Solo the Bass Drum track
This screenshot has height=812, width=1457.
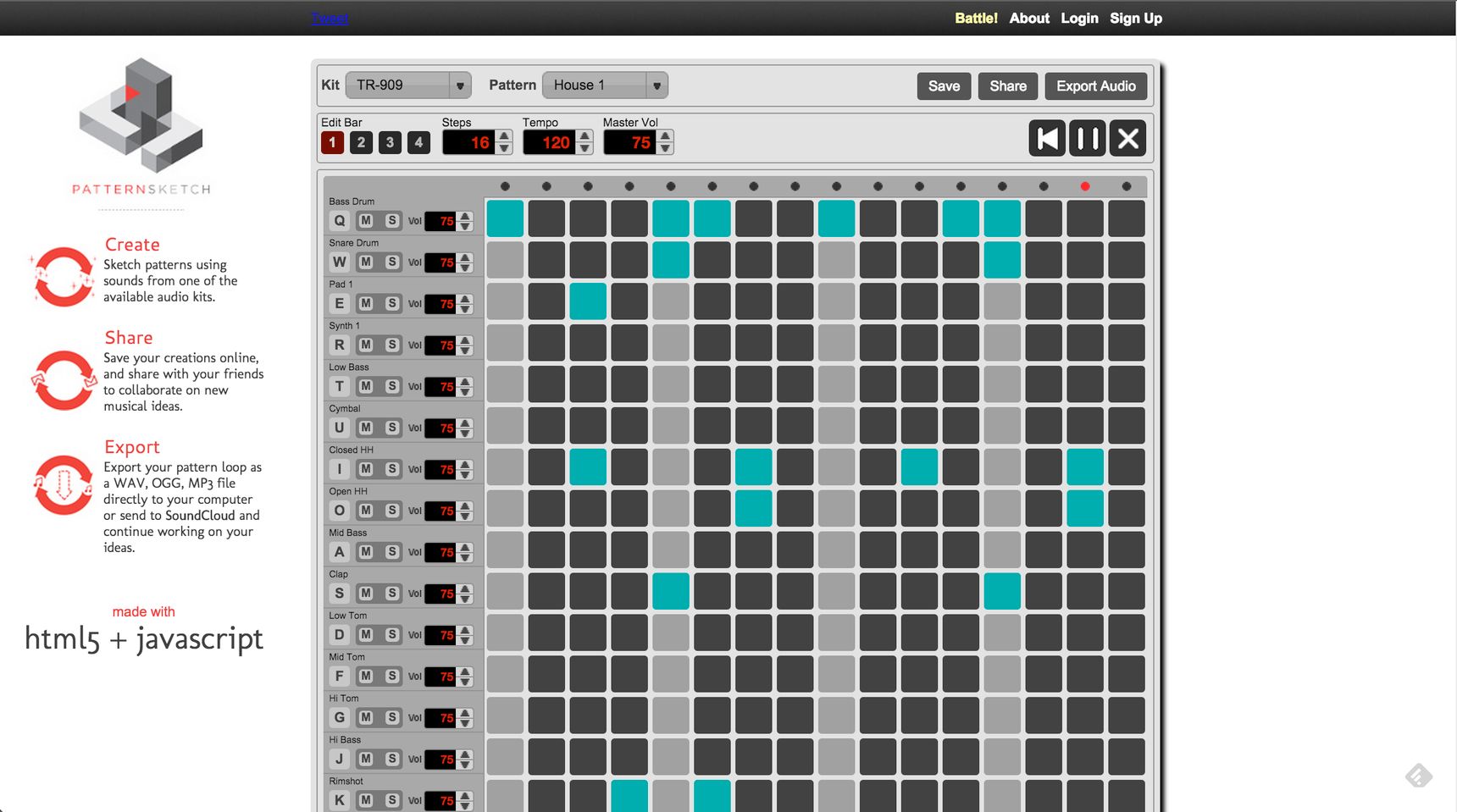click(392, 221)
